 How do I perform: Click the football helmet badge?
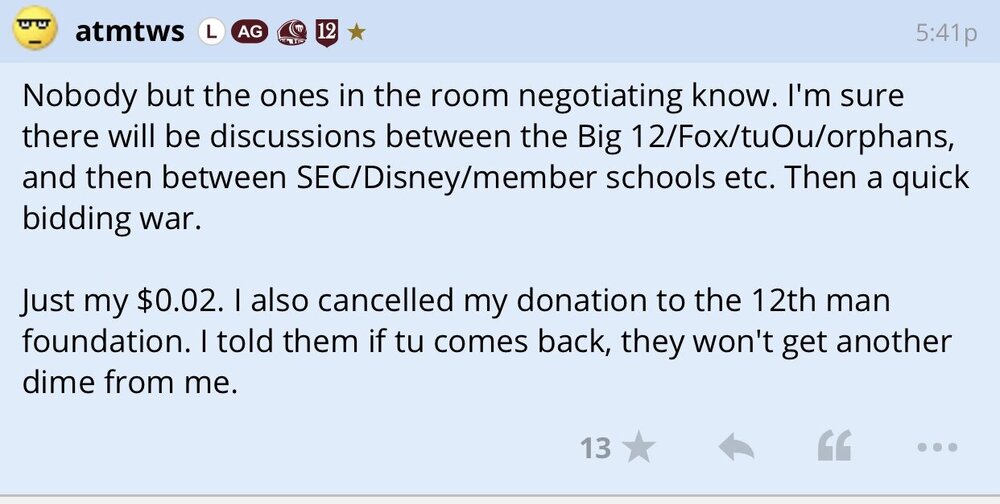coord(291,32)
